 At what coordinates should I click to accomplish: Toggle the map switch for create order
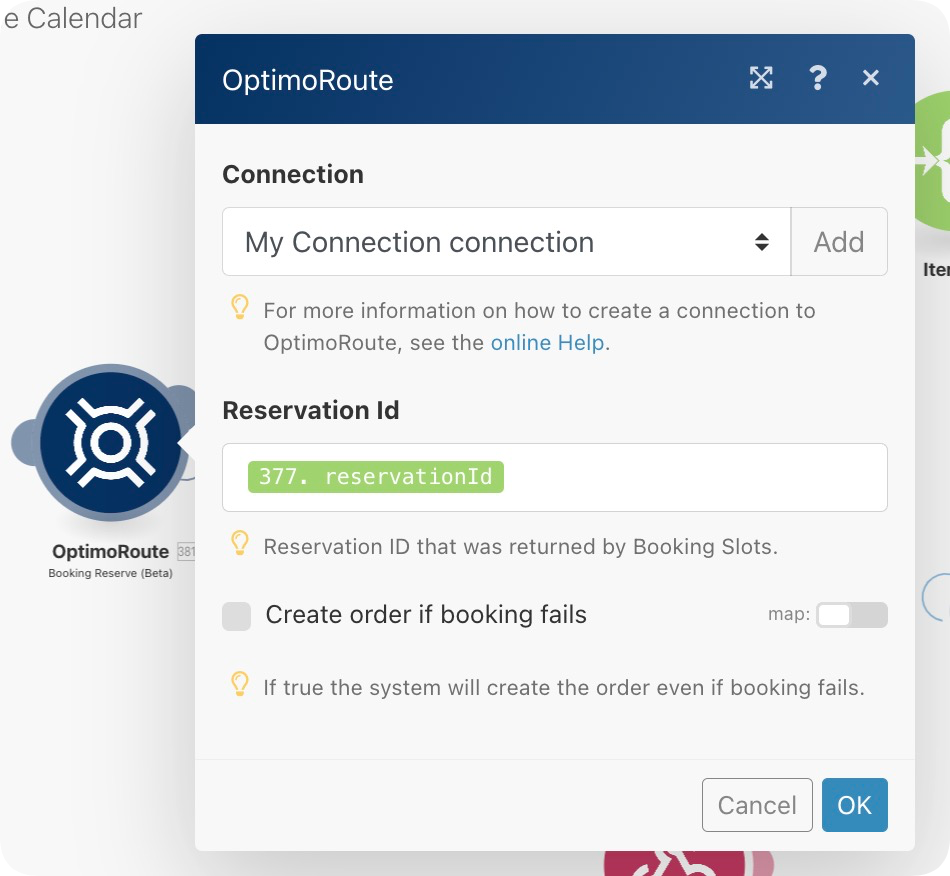coord(851,615)
